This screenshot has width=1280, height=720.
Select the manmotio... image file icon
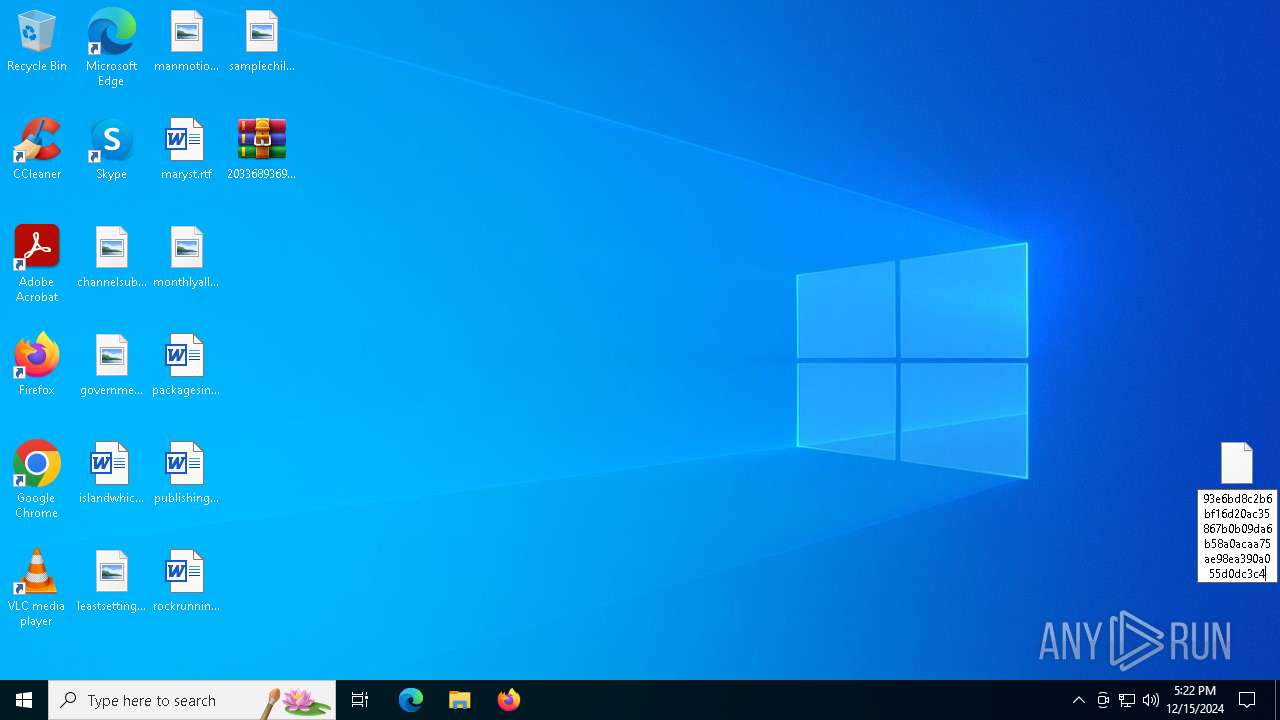tap(186, 42)
